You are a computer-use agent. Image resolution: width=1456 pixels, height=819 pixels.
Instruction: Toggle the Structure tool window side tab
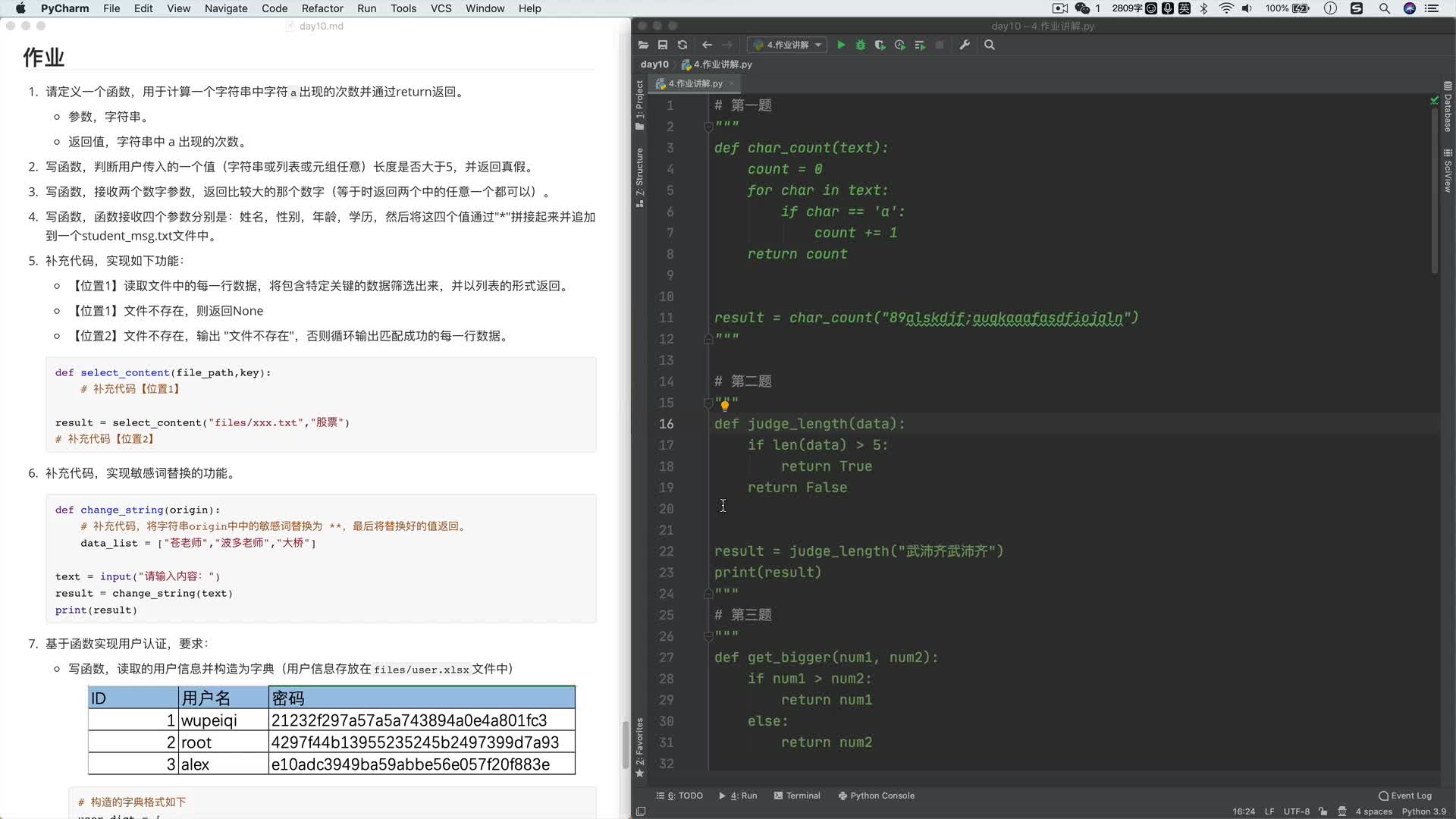[639, 177]
